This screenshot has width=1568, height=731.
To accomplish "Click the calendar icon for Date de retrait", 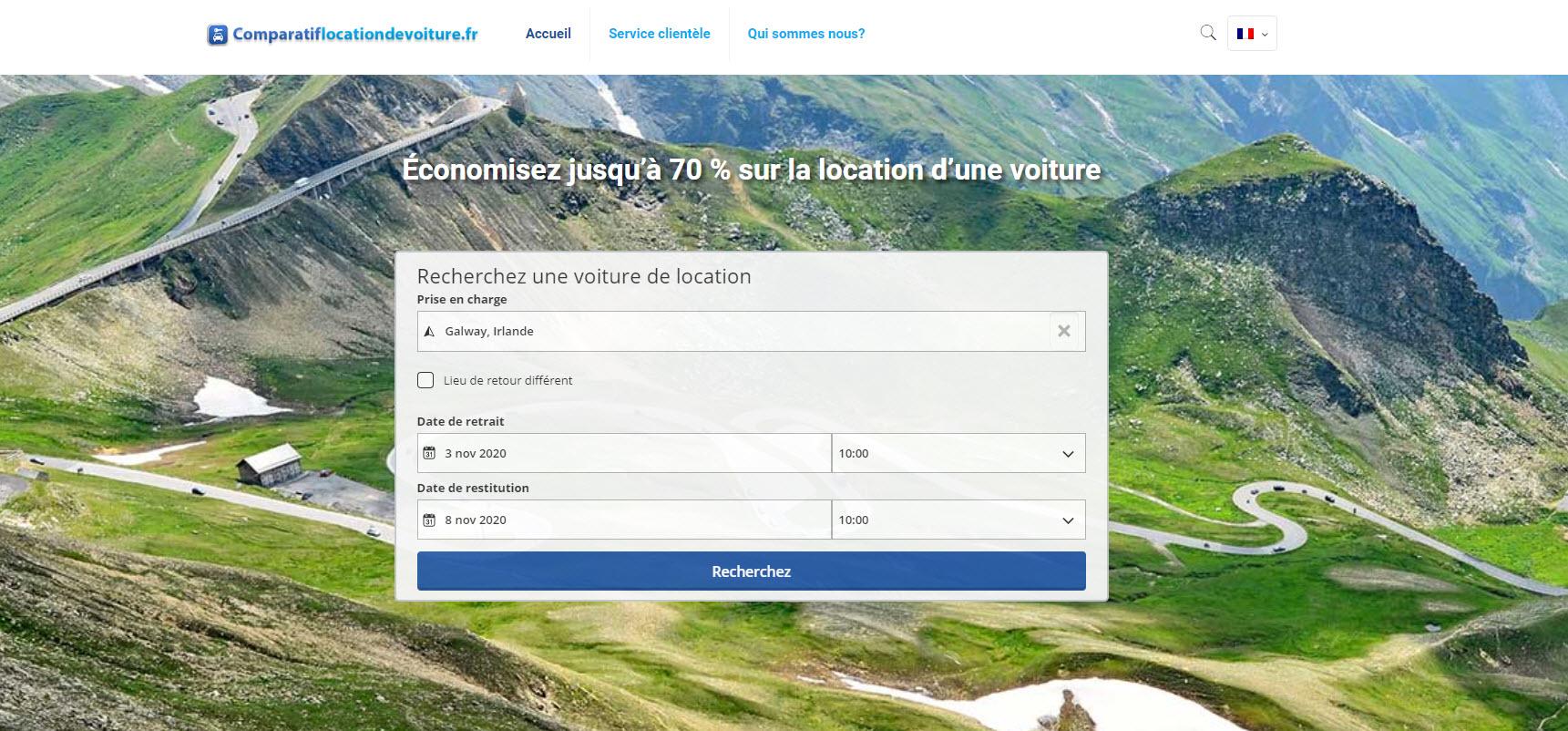I will (429, 453).
